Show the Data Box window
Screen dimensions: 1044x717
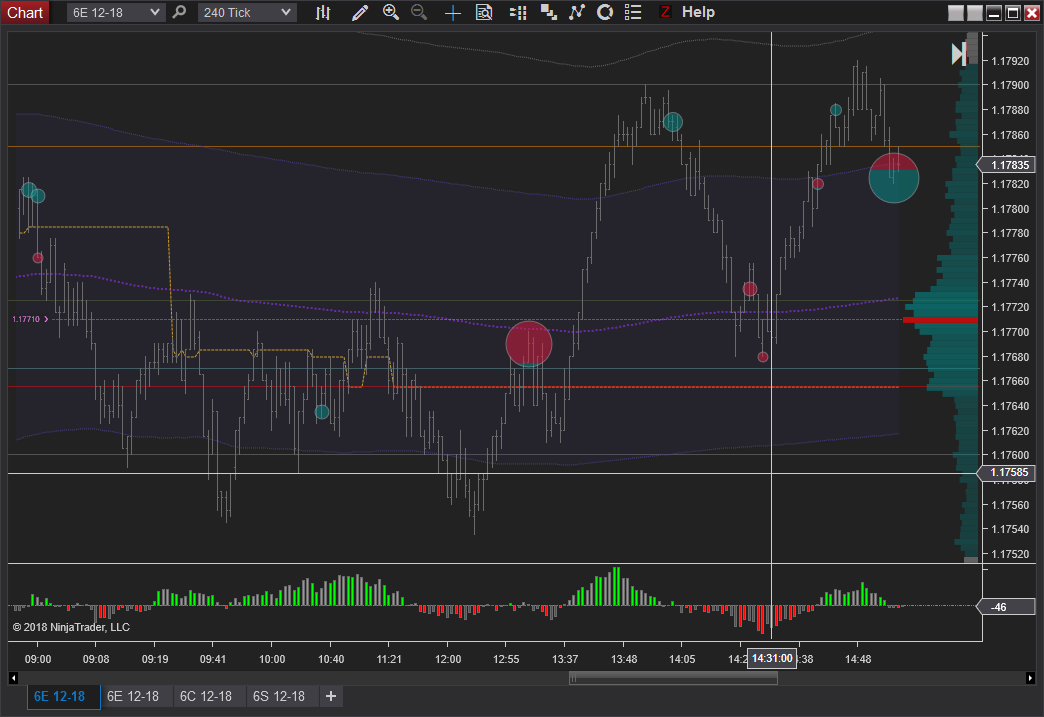[484, 12]
